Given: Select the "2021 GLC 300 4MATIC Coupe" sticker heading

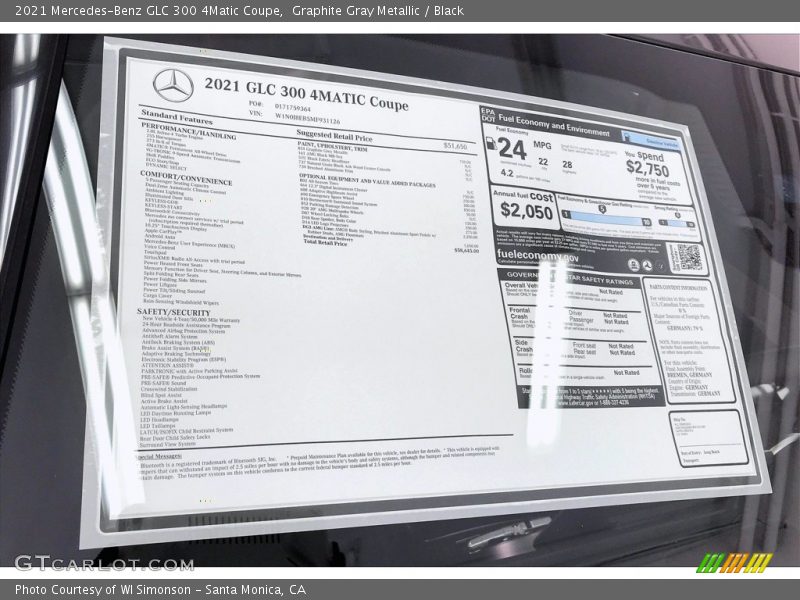Looking at the screenshot, I should pos(307,93).
